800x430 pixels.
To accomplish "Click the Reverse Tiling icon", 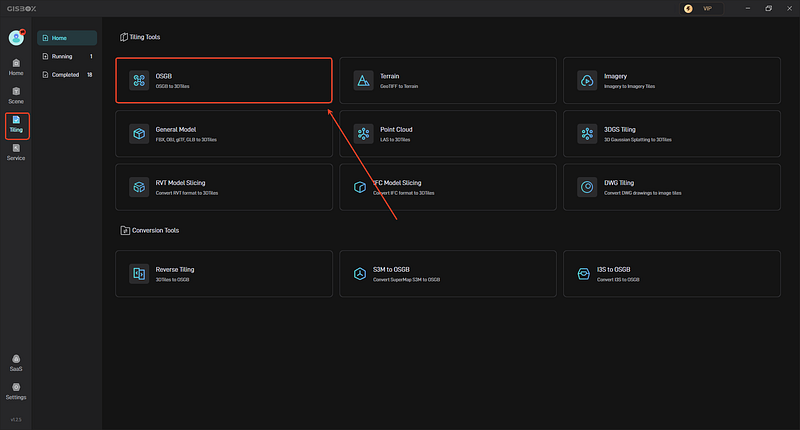I will (139, 273).
